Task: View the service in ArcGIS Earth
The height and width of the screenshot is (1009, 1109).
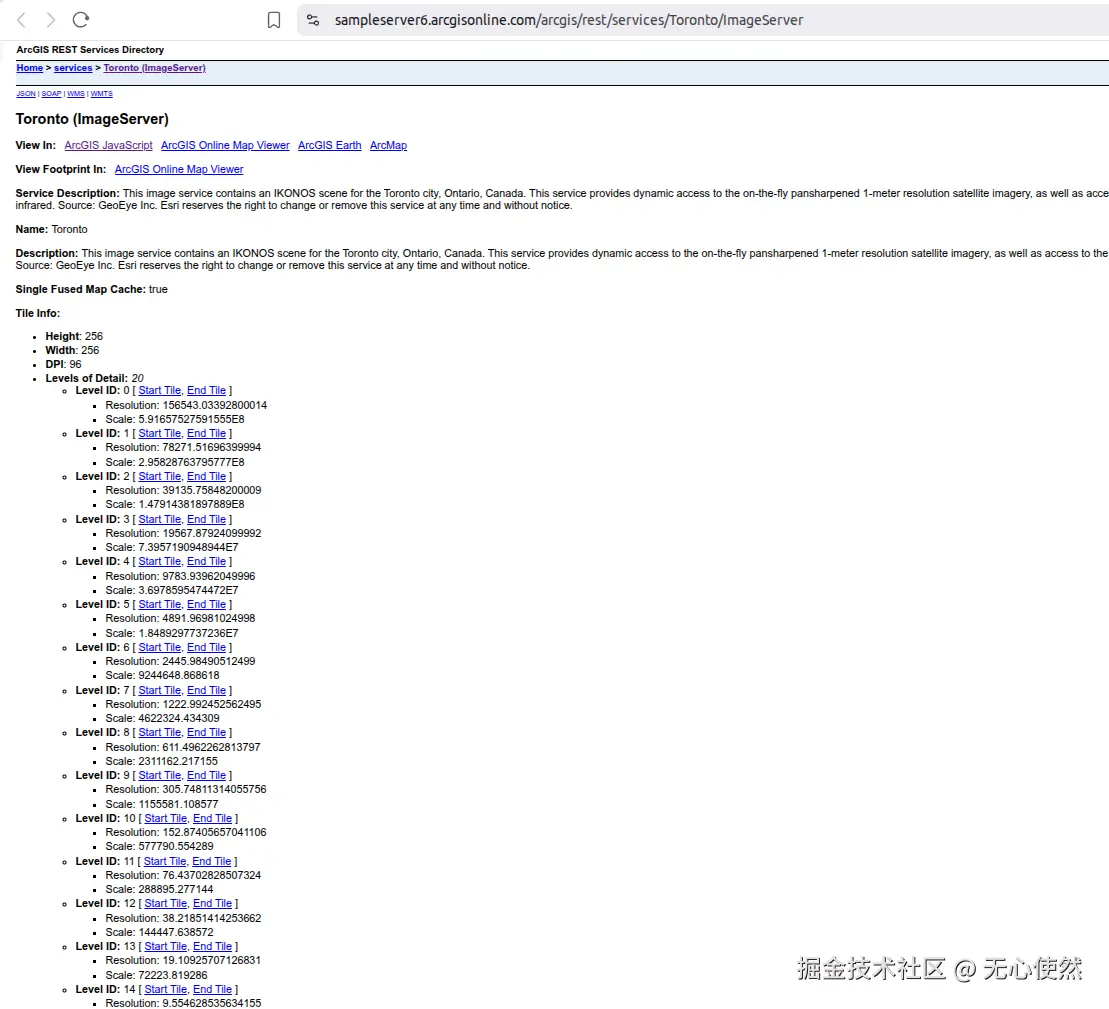Action: point(330,145)
